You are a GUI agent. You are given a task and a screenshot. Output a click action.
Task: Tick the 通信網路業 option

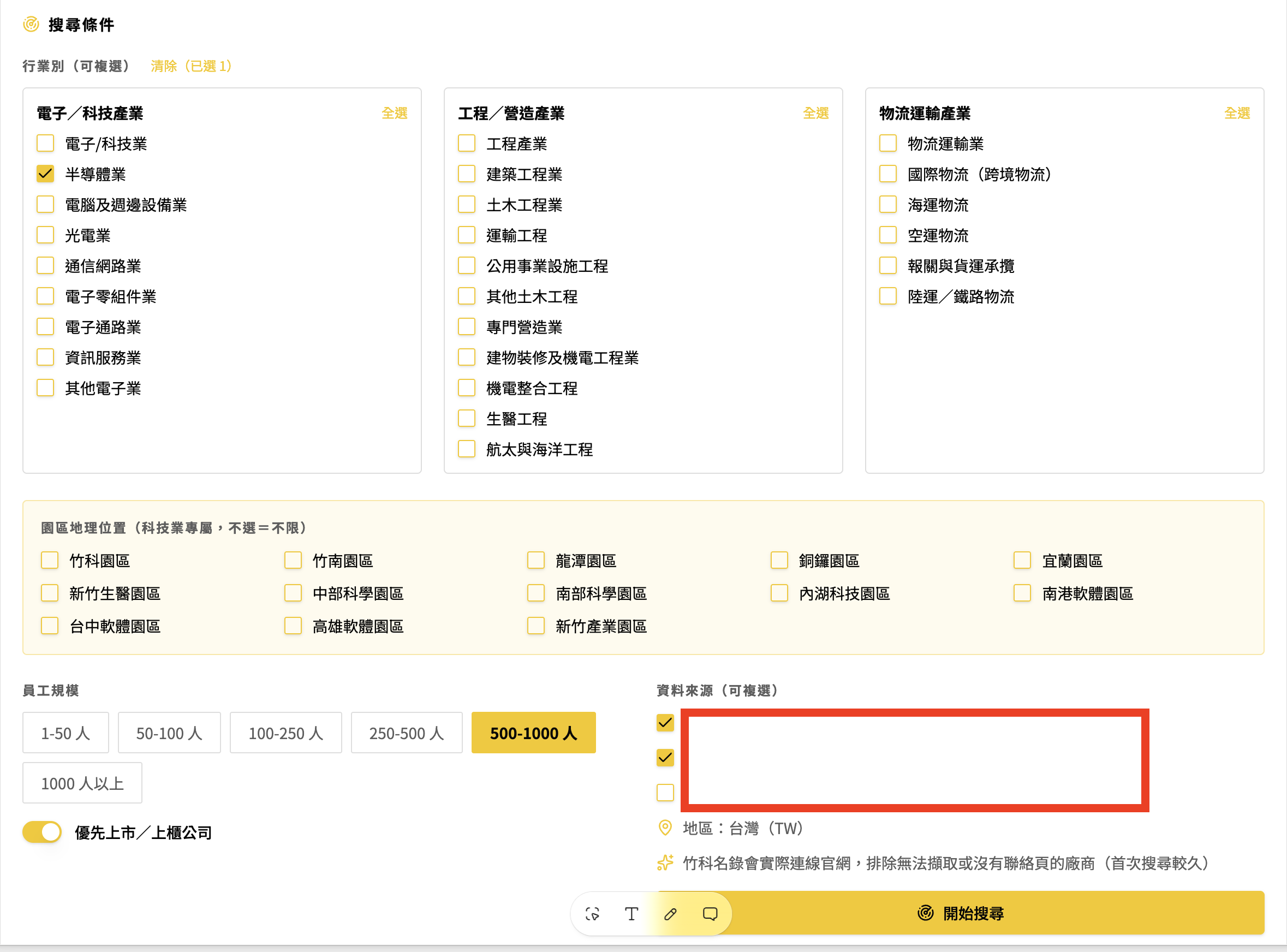(45, 266)
